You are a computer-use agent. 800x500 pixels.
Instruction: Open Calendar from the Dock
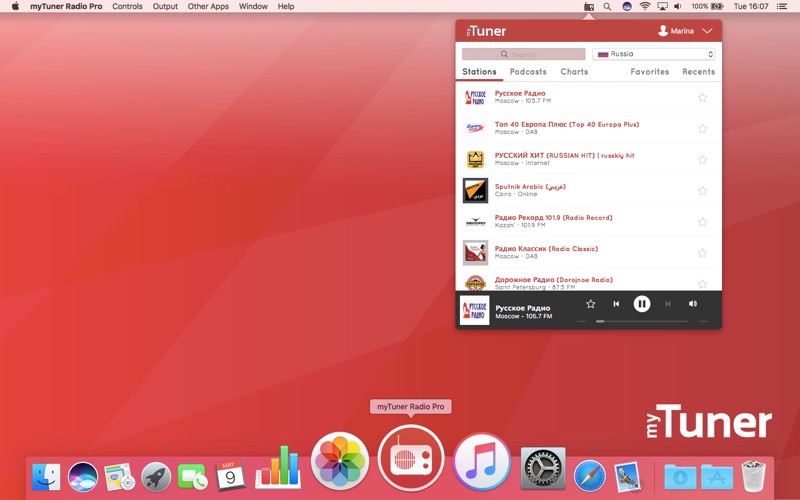click(x=230, y=476)
